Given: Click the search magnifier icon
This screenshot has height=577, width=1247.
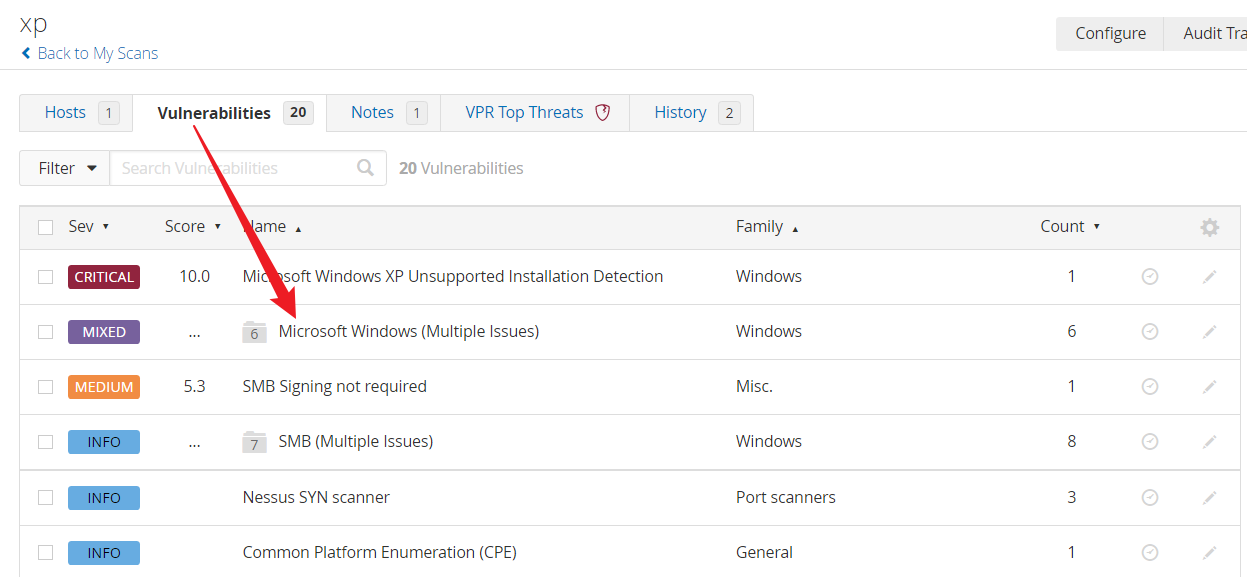Looking at the screenshot, I should tap(366, 168).
